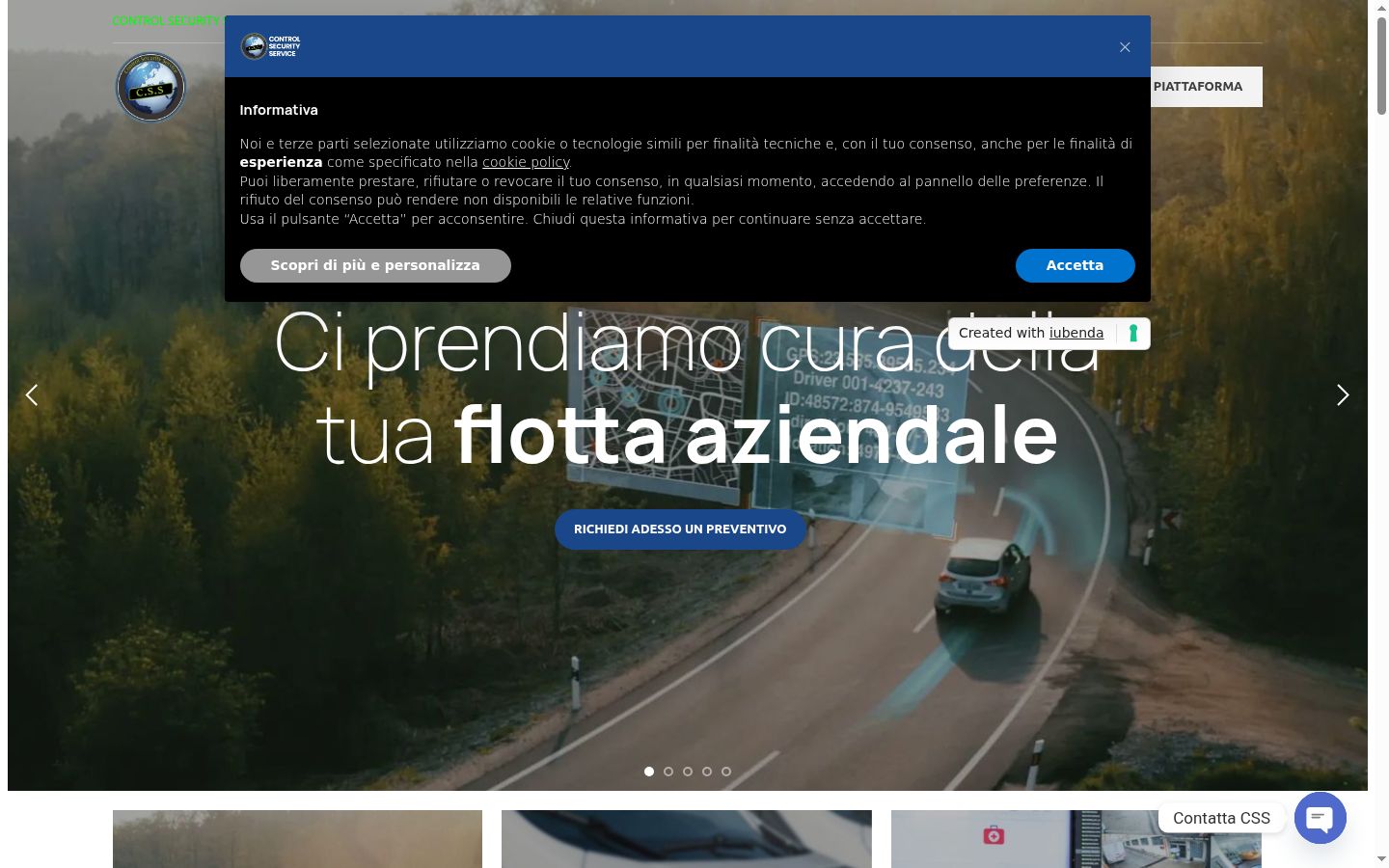
Task: Open the forest road thumbnail card
Action: point(297,839)
